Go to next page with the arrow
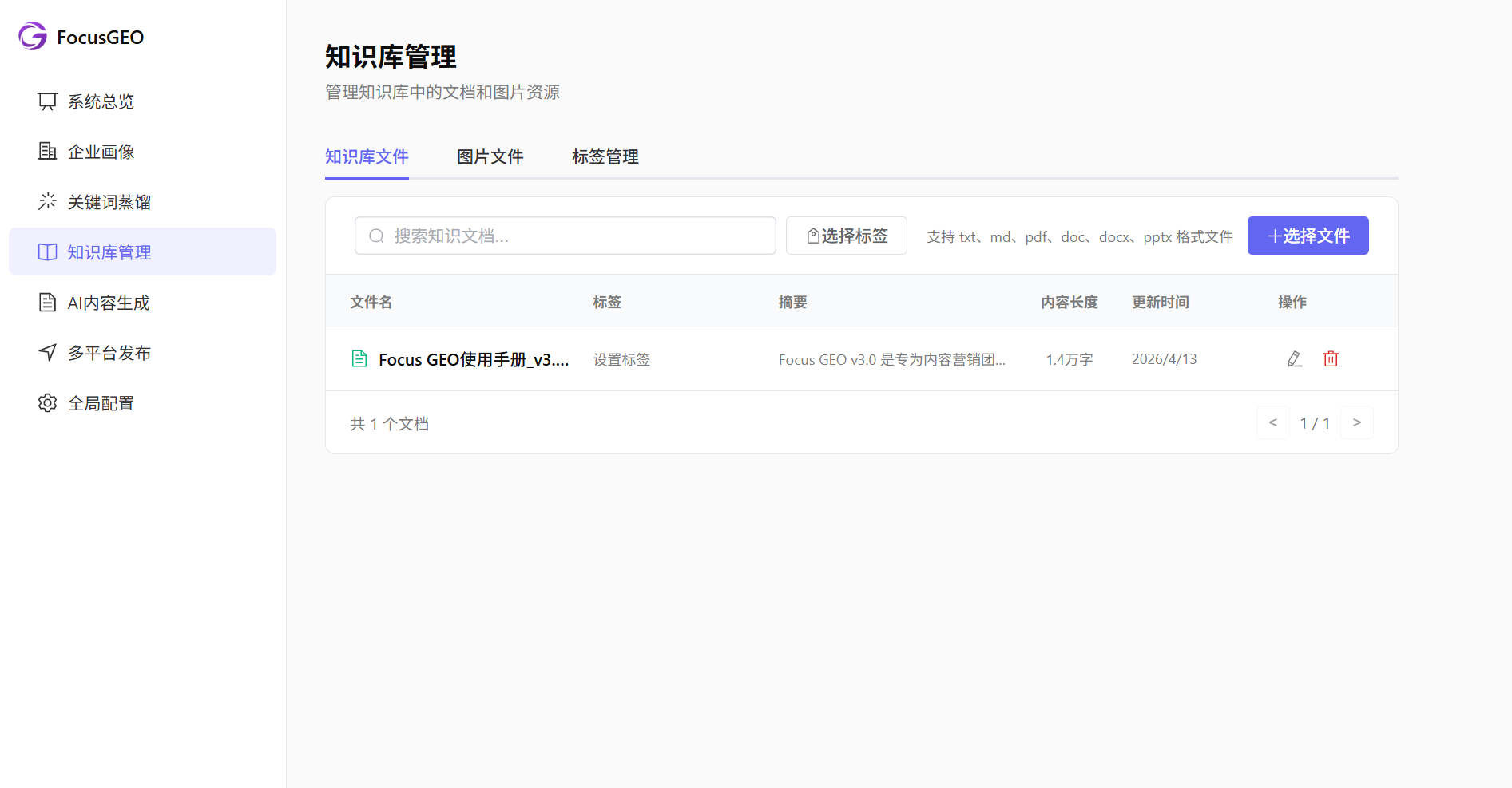 pyautogui.click(x=1356, y=422)
